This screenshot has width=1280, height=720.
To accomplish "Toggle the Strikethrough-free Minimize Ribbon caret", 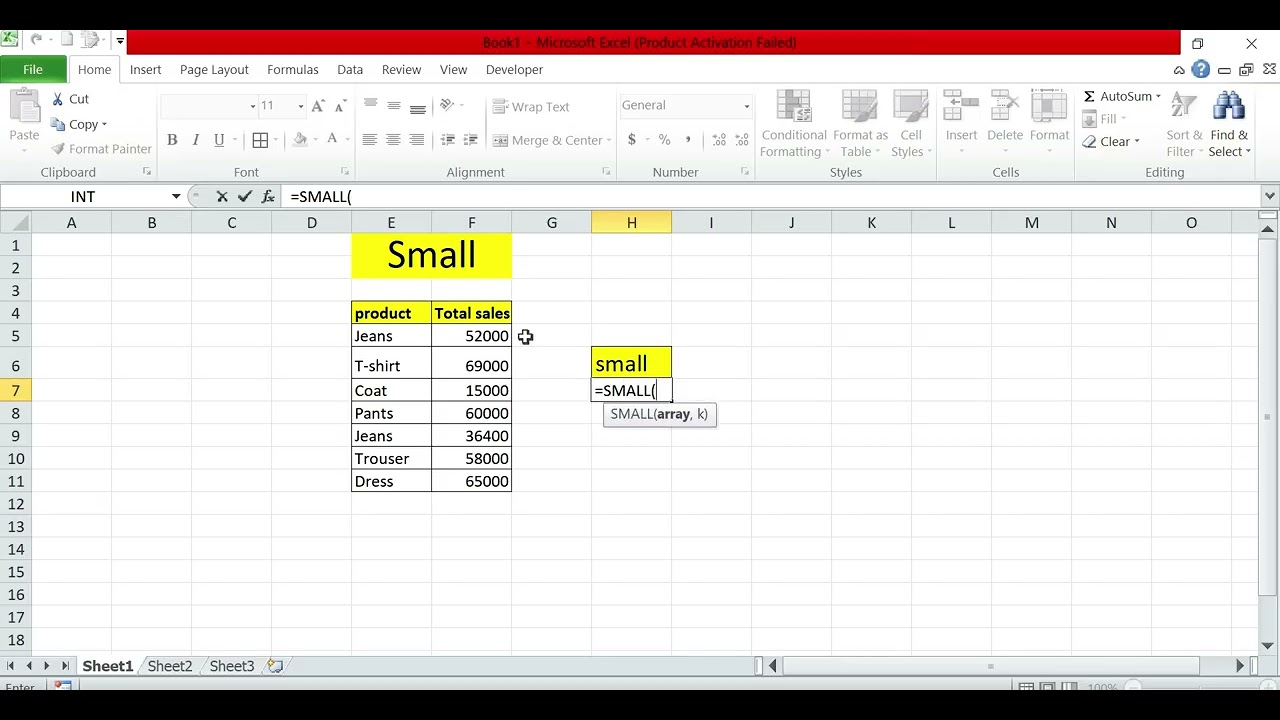I will click(x=1179, y=70).
